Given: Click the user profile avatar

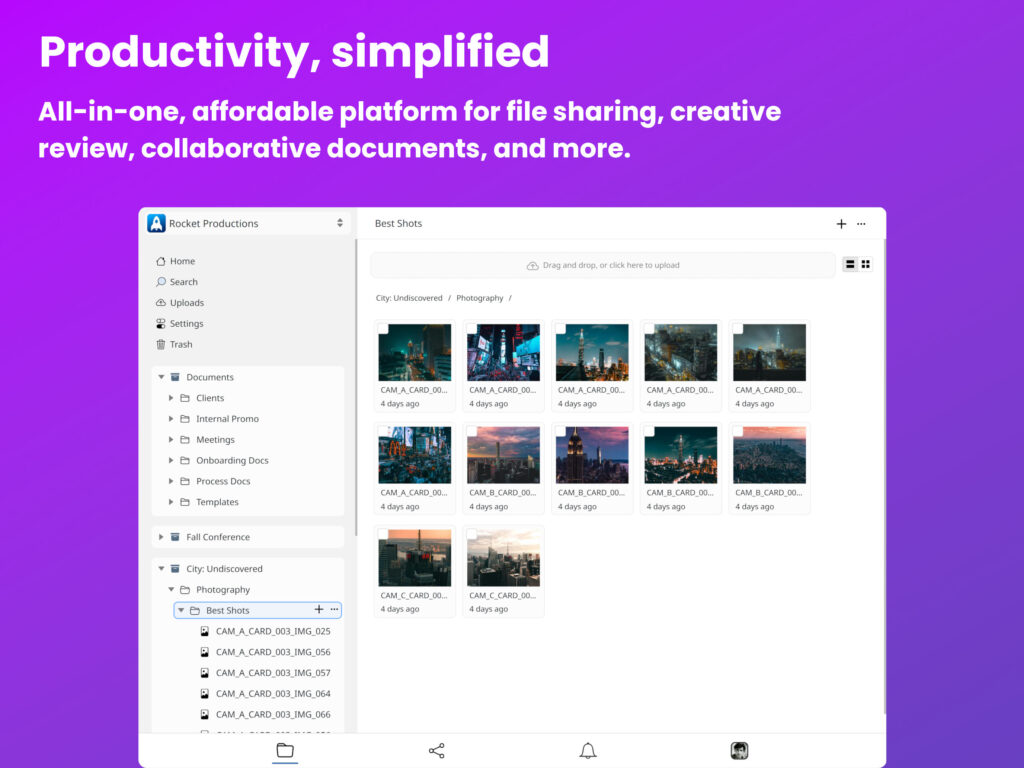Looking at the screenshot, I should (x=739, y=751).
